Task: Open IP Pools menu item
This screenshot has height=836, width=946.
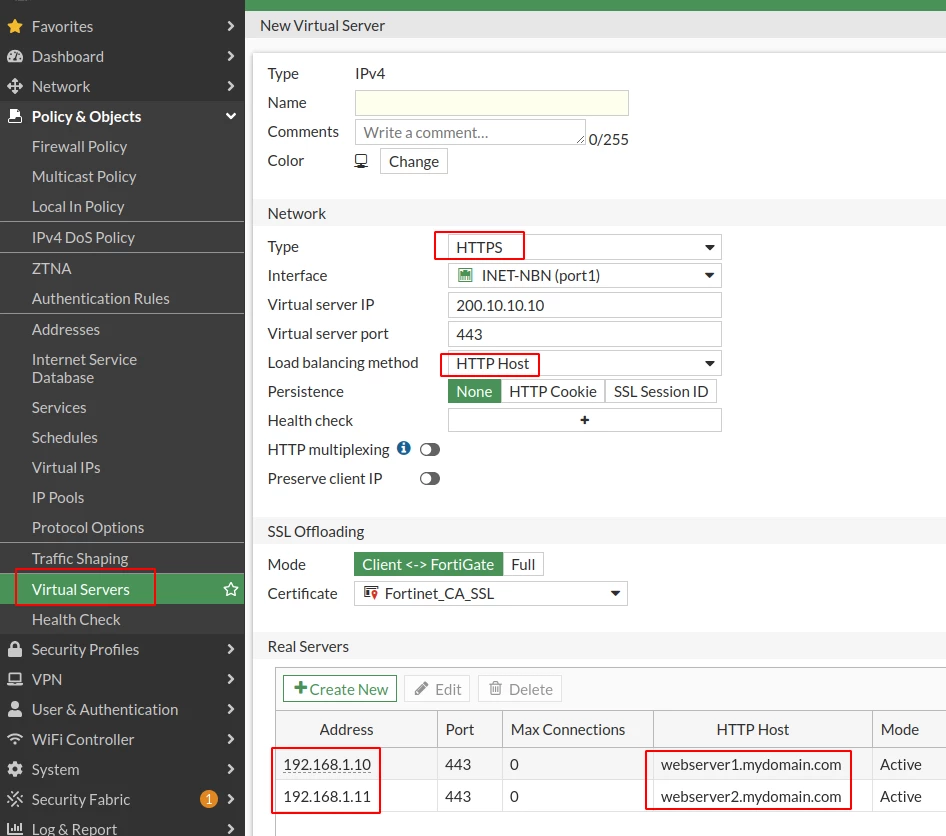Action: point(58,498)
